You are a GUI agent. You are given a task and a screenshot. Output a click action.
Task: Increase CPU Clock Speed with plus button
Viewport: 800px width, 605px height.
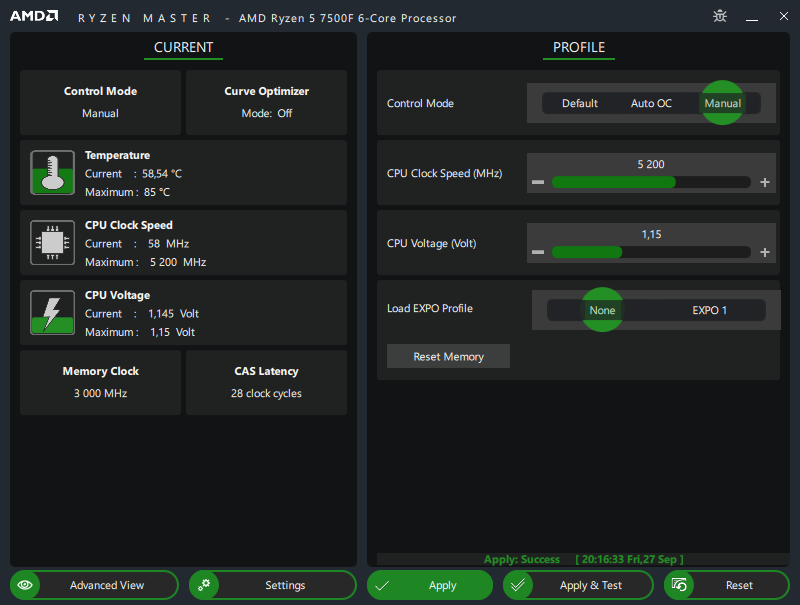pyautogui.click(x=765, y=182)
